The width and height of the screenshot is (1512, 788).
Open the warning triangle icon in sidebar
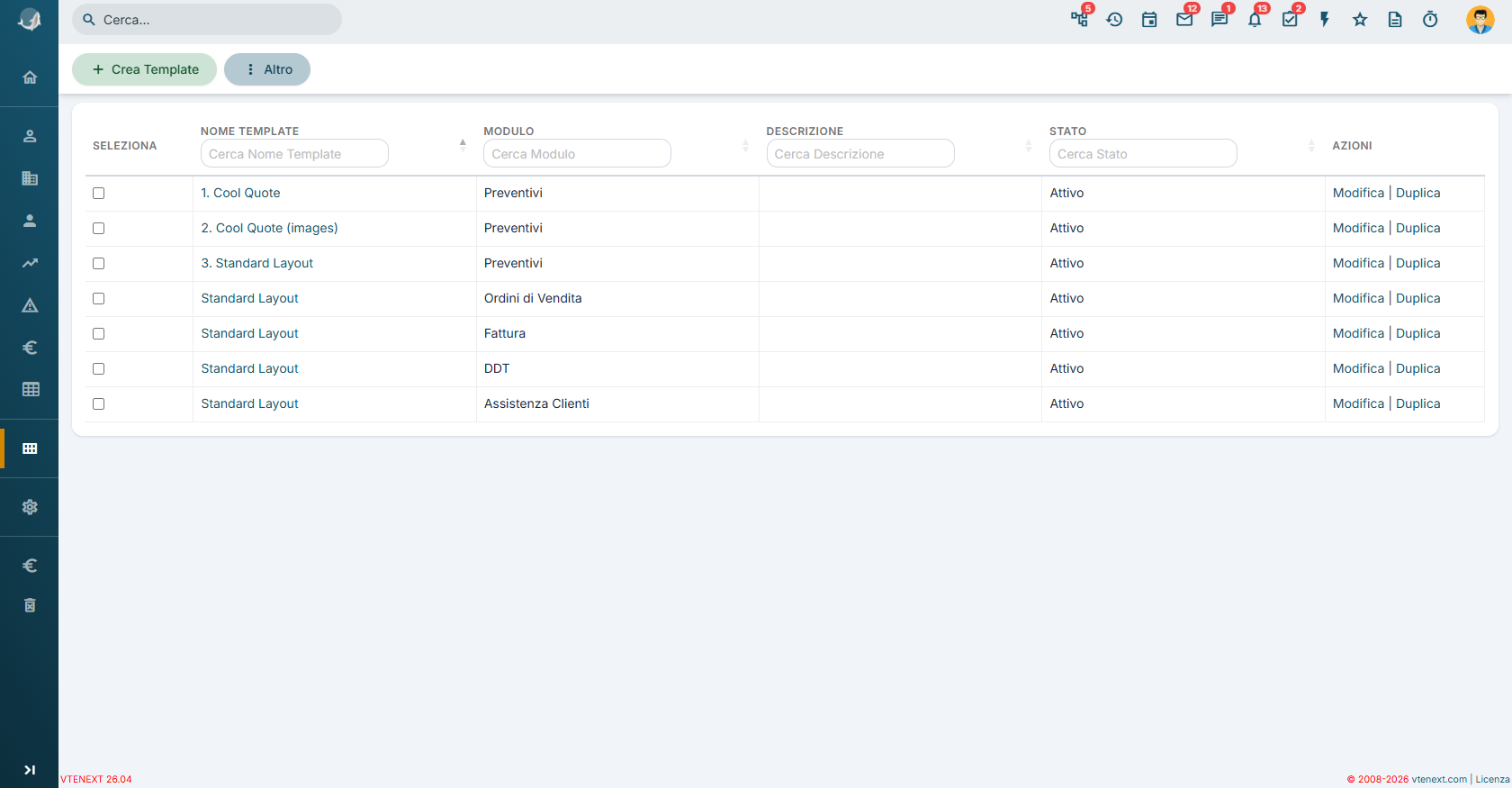click(30, 305)
